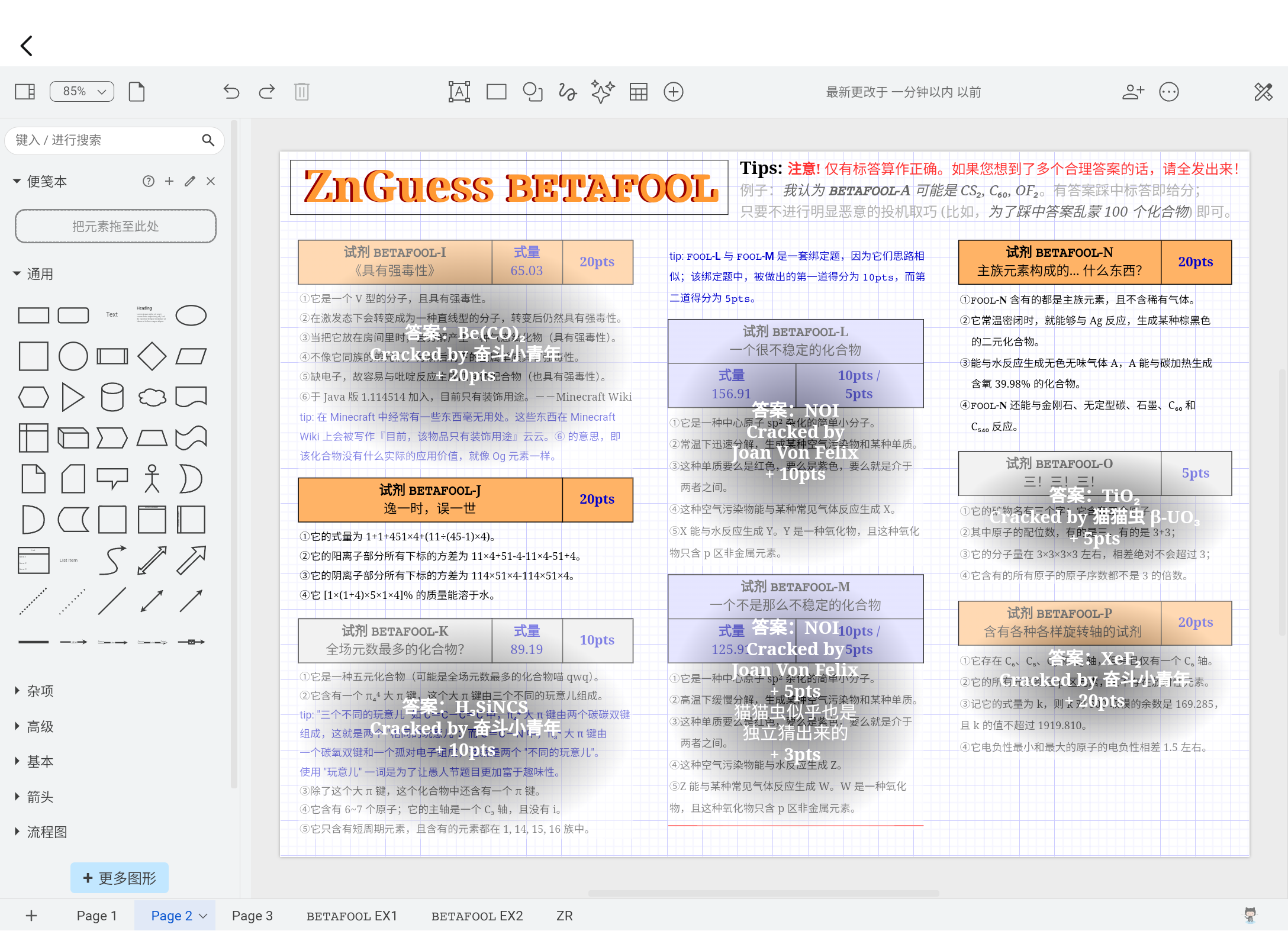Open scratchpad help question icon

coord(149,181)
